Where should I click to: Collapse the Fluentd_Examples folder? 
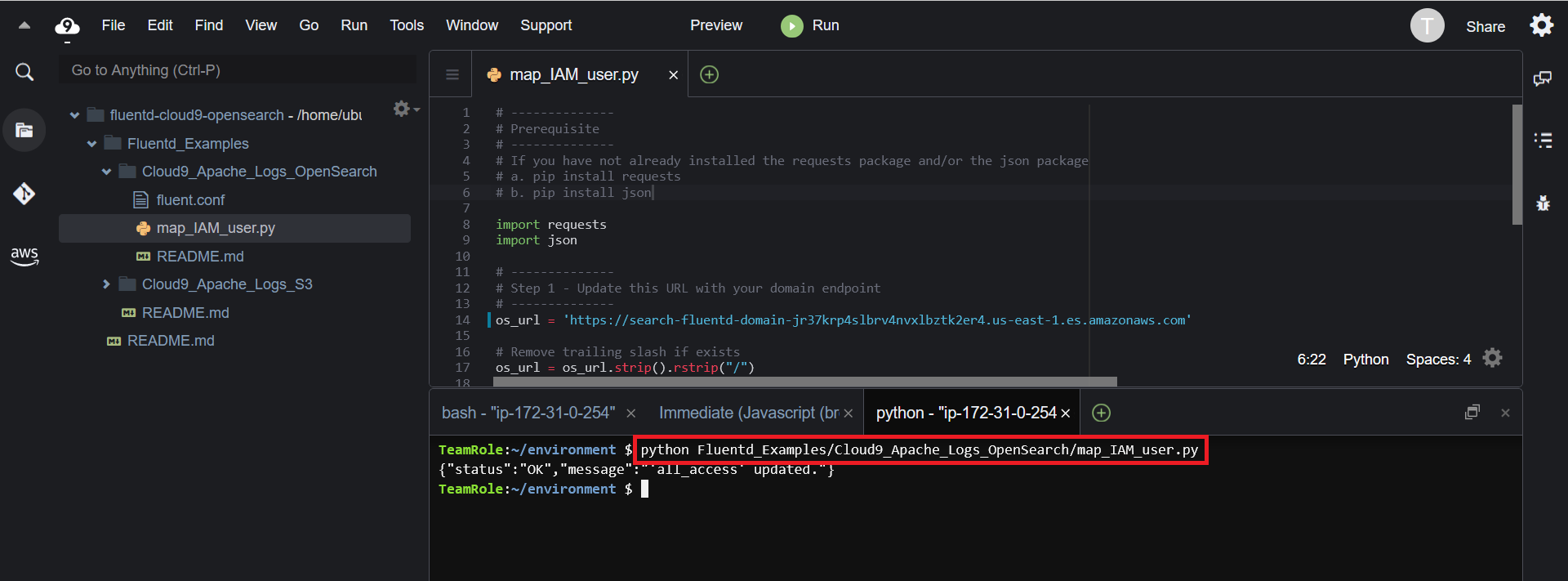(x=91, y=144)
